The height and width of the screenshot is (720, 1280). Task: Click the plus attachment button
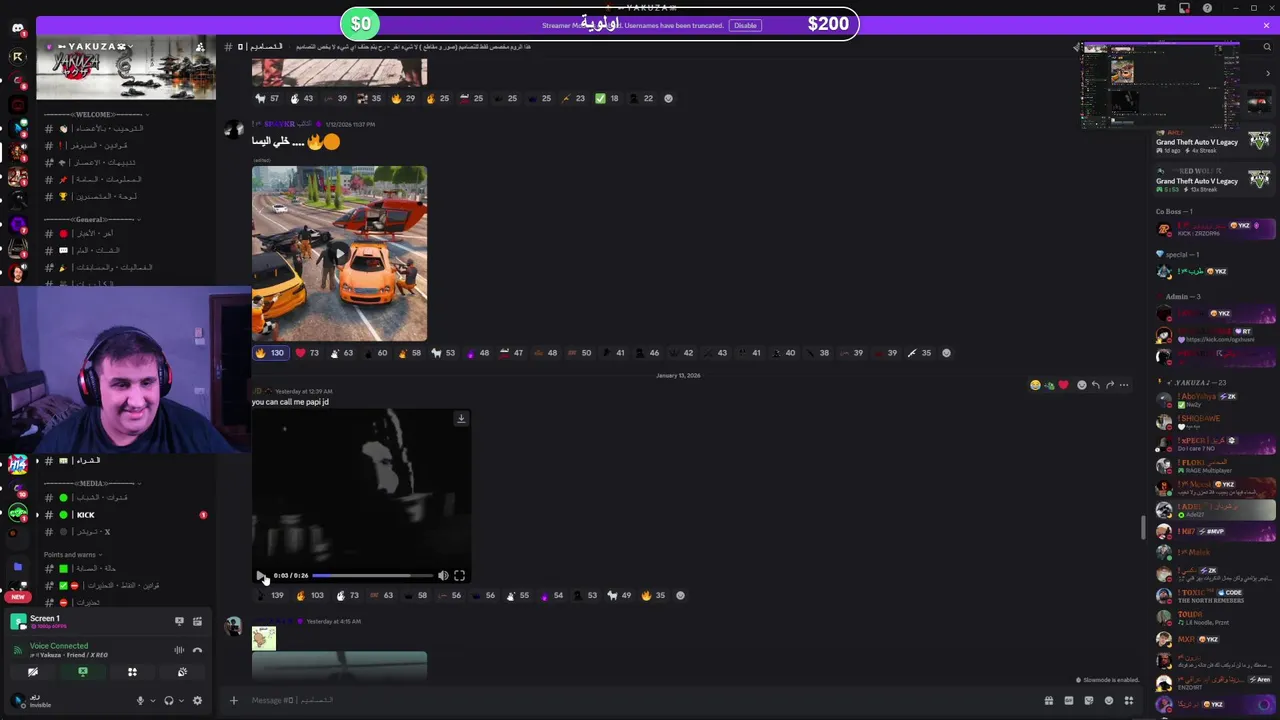(234, 700)
